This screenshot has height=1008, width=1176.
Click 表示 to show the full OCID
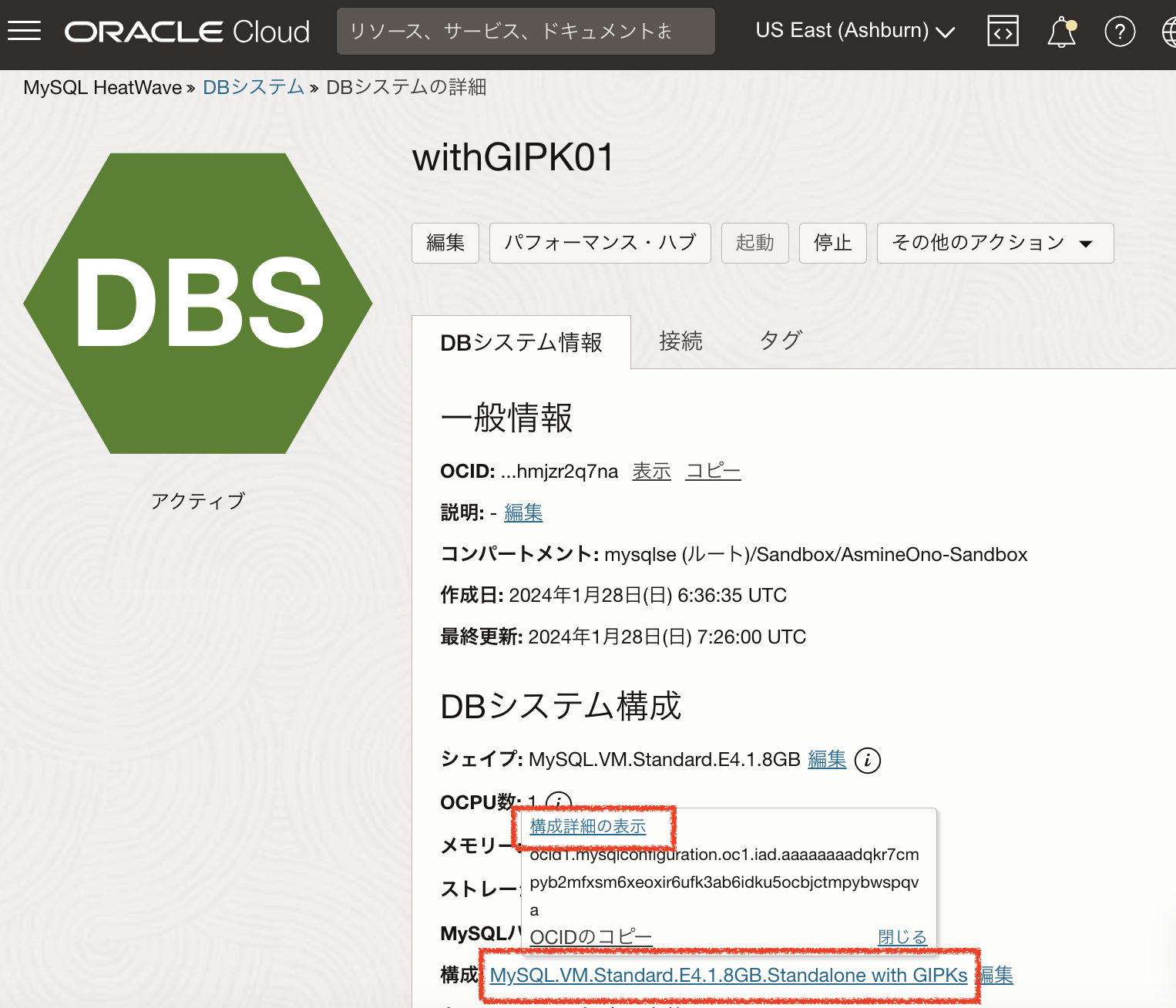click(x=652, y=471)
